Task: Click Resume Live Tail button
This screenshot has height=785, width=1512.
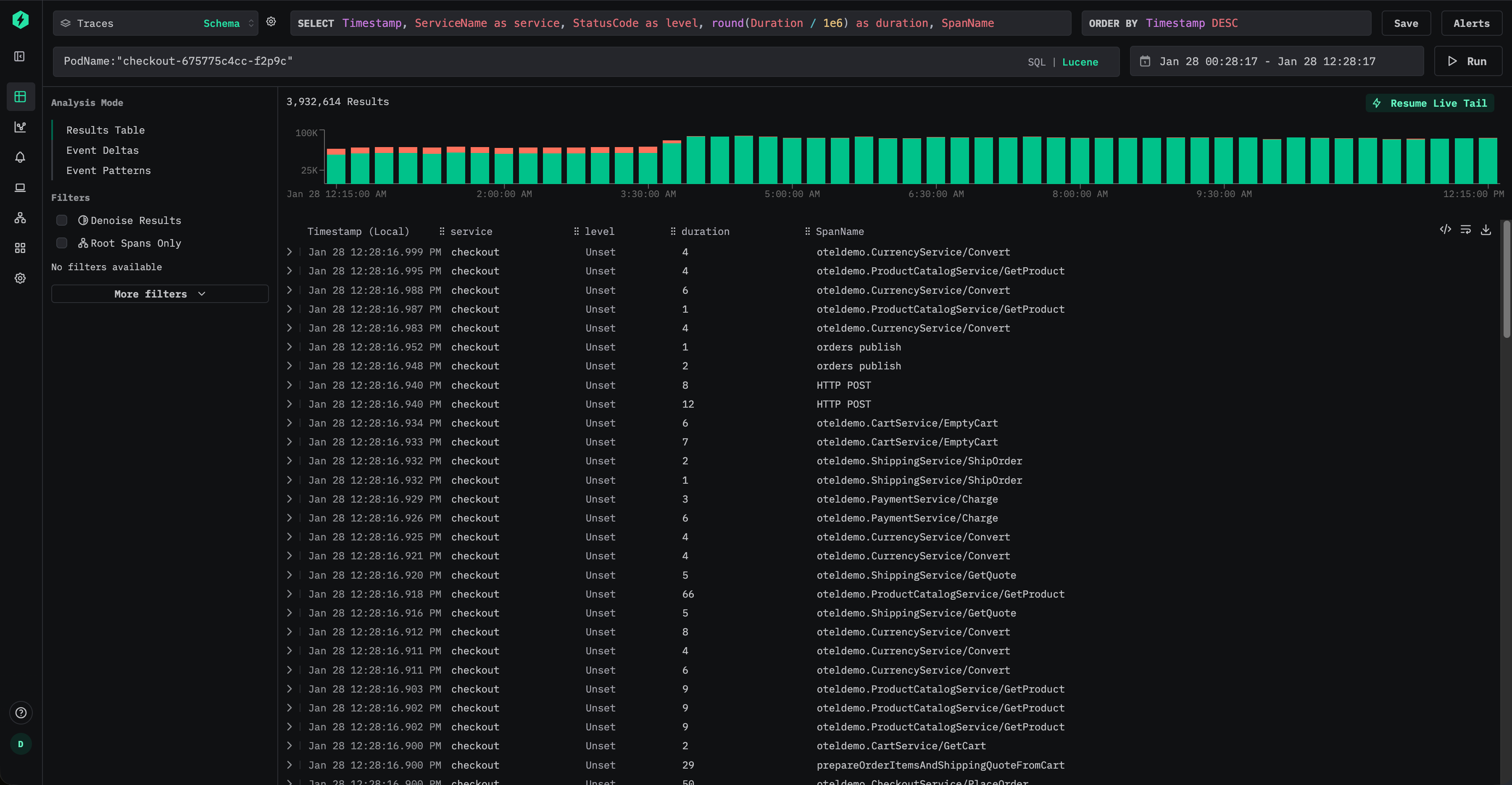Action: tap(1430, 103)
